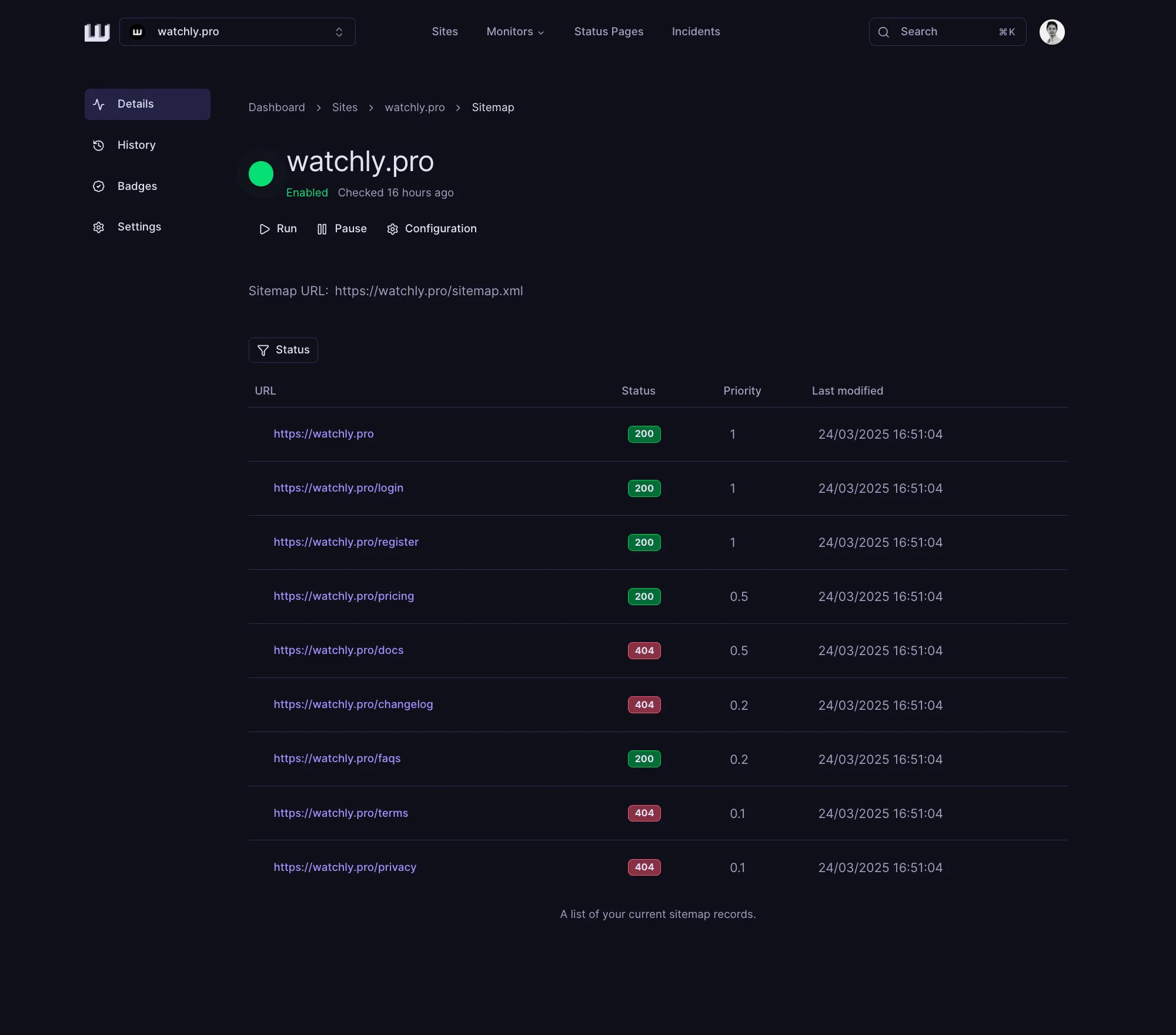Open https://watchly.pro/pricing link

pos(343,596)
